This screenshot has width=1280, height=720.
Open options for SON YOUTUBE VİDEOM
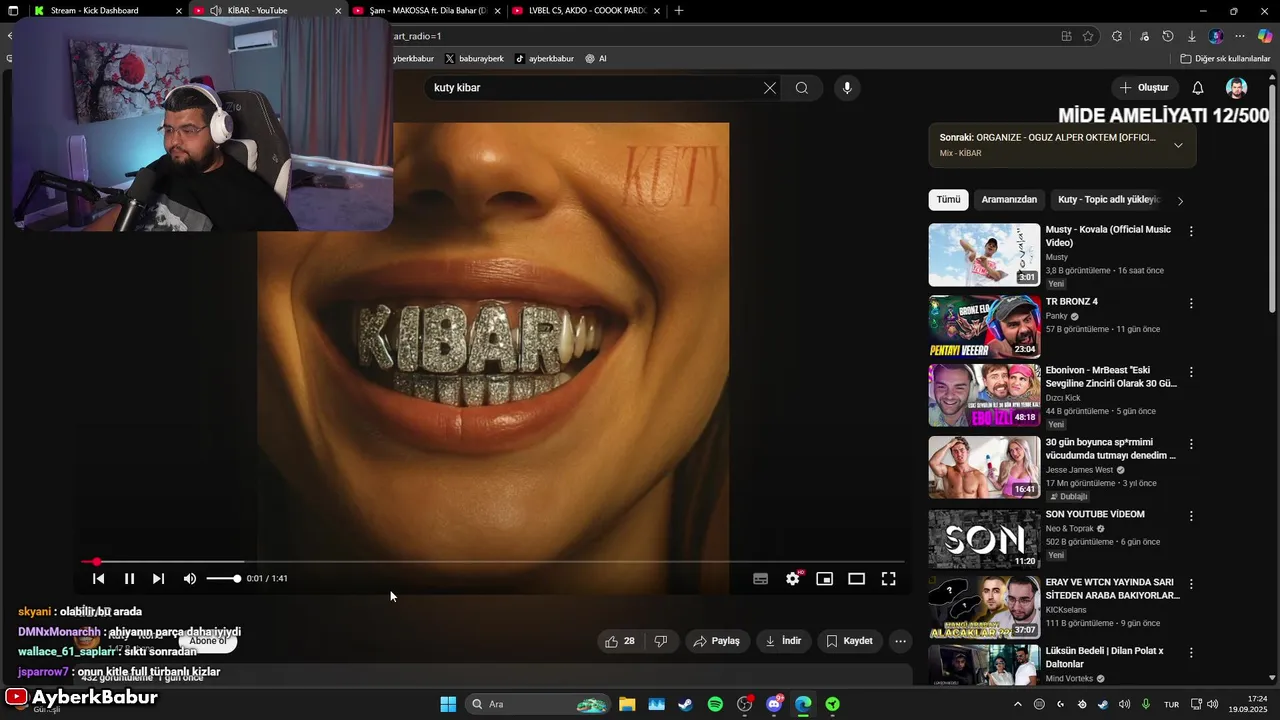[x=1191, y=516]
